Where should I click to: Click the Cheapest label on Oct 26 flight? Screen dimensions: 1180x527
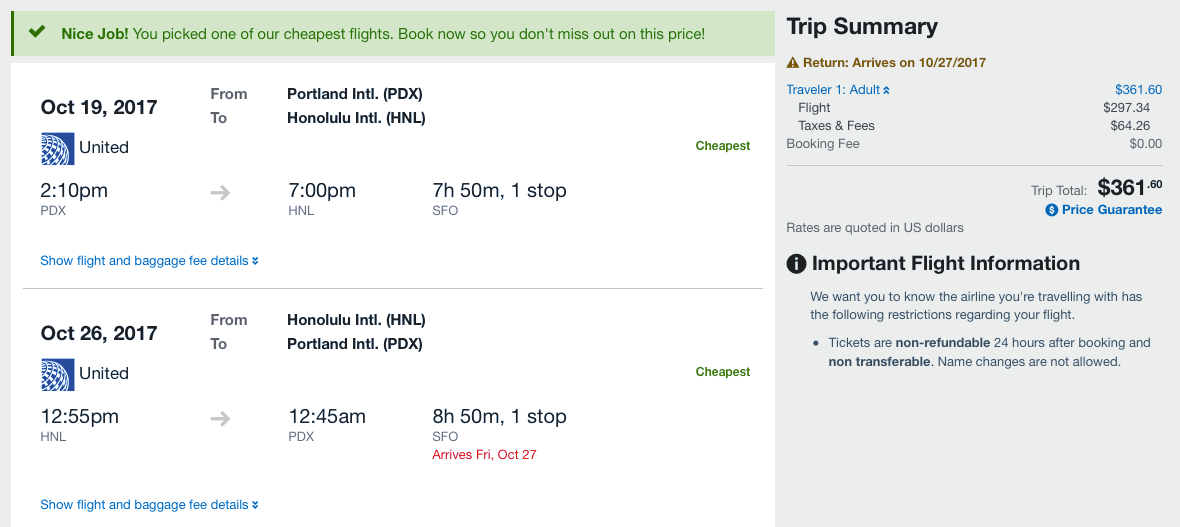click(x=722, y=372)
